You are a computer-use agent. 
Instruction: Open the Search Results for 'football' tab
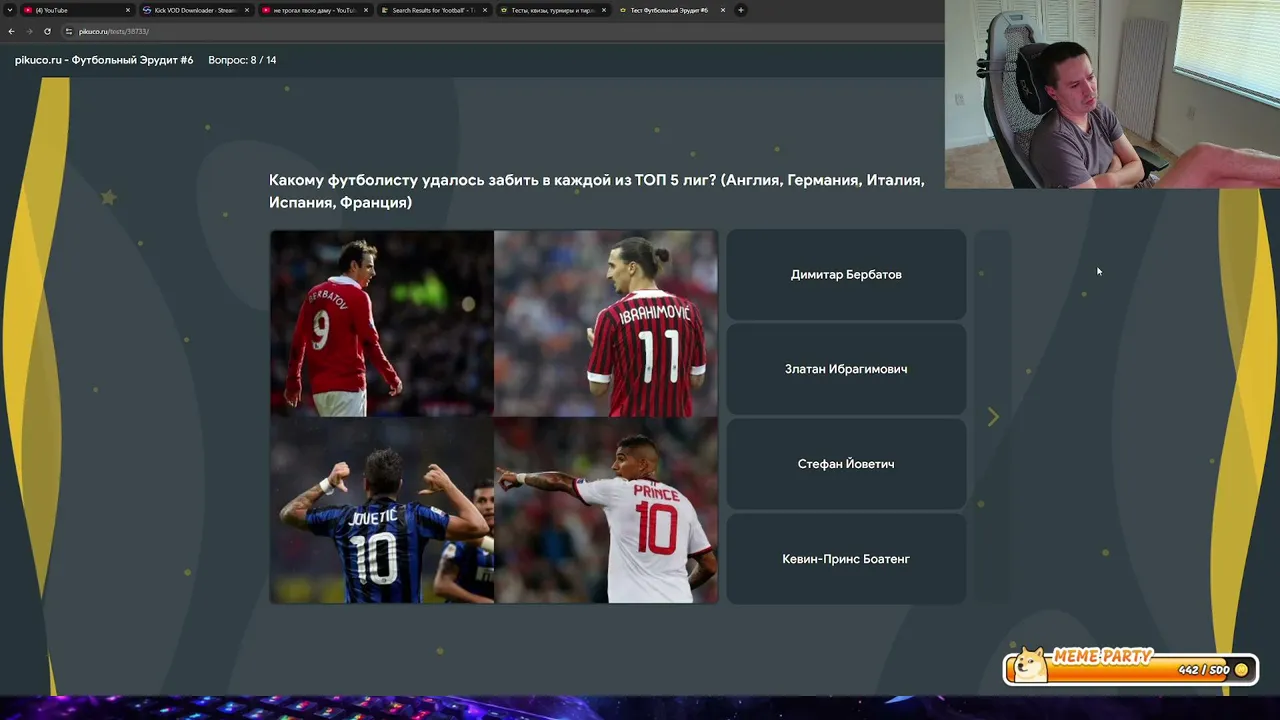pyautogui.click(x=434, y=10)
